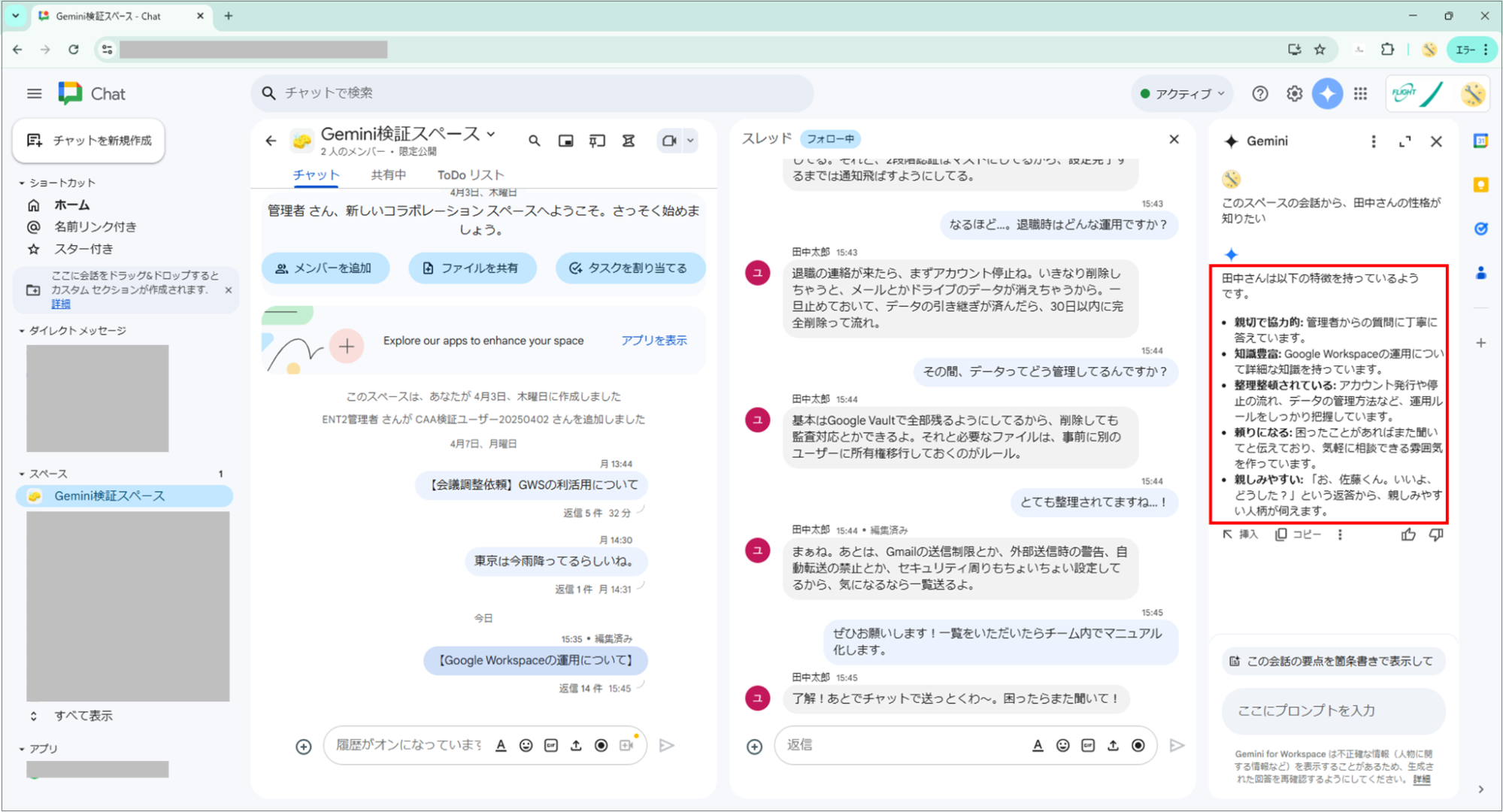Click タスクを割り当てる button
The width and height of the screenshot is (1503, 812).
point(630,268)
